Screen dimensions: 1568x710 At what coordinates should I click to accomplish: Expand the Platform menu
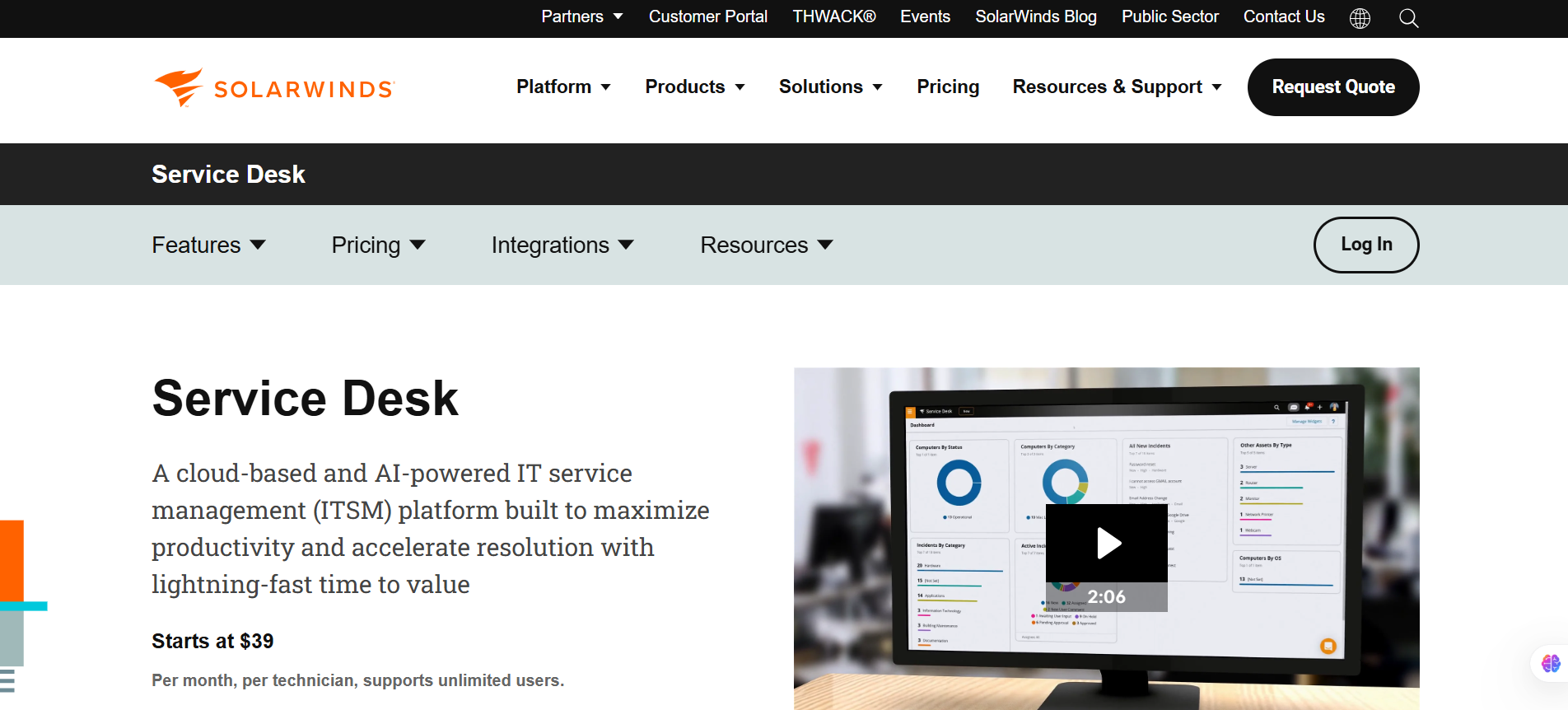[x=563, y=87]
